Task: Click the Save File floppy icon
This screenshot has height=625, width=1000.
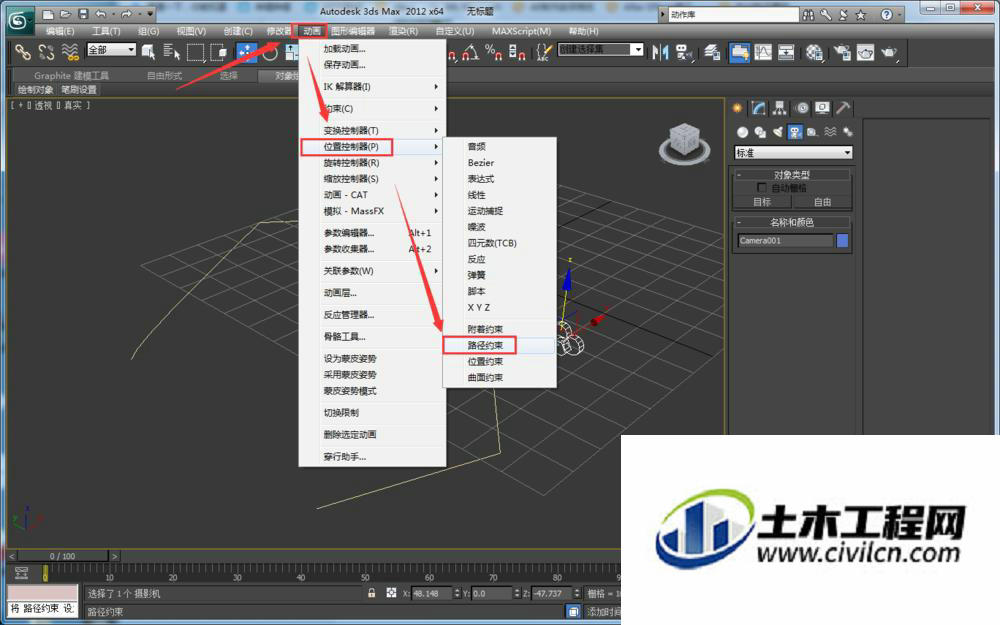Action: pyautogui.click(x=83, y=13)
